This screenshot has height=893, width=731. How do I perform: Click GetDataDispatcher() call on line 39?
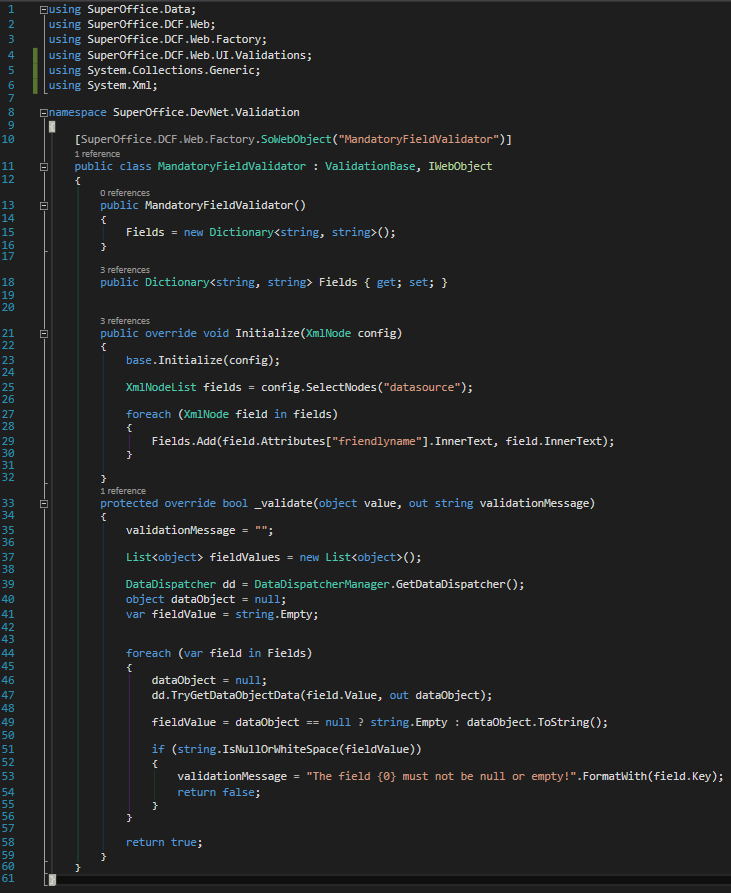point(457,584)
